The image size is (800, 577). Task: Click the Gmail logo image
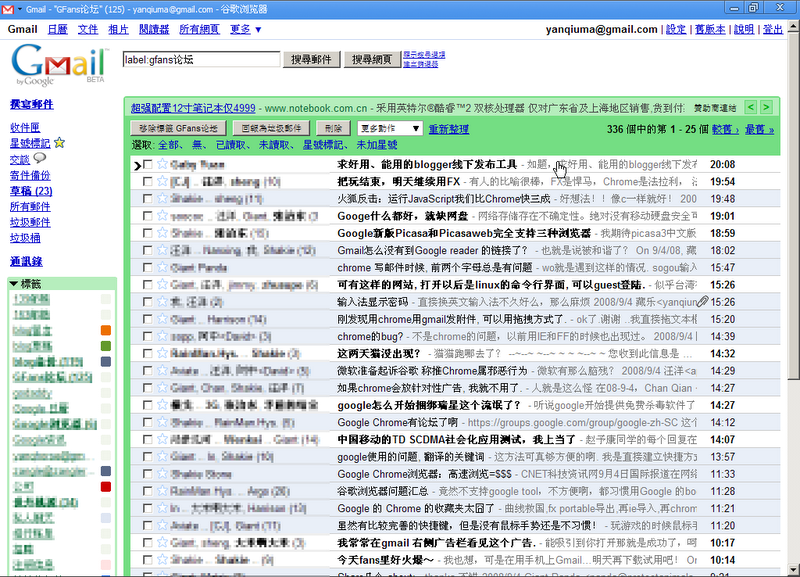tap(59, 65)
